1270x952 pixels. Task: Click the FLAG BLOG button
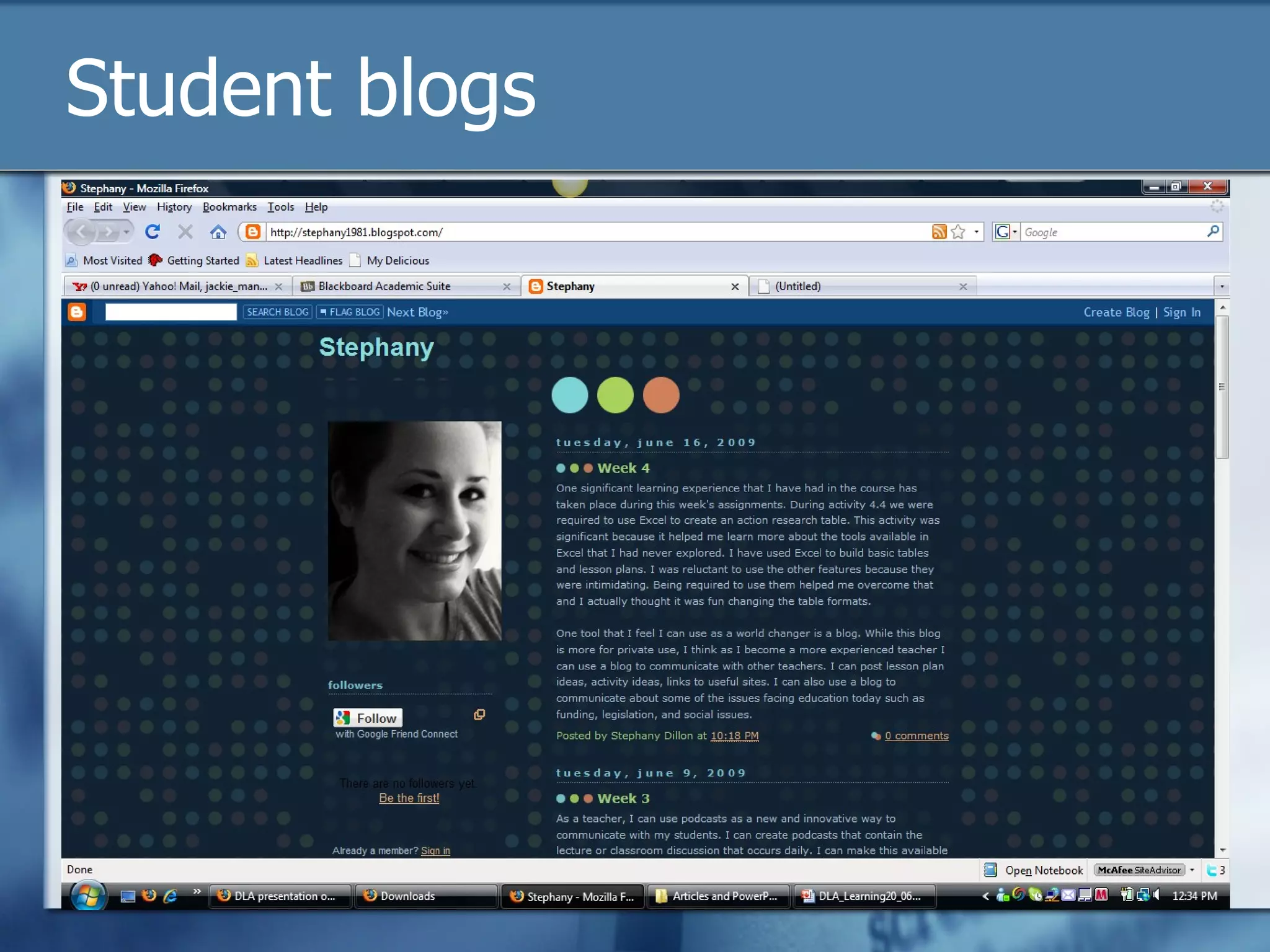(x=350, y=312)
